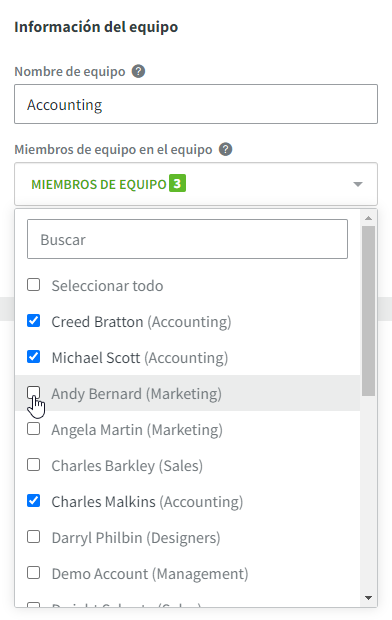Collapse the Miembros de equipo dropdown arrow
The width and height of the screenshot is (392, 620).
[358, 184]
